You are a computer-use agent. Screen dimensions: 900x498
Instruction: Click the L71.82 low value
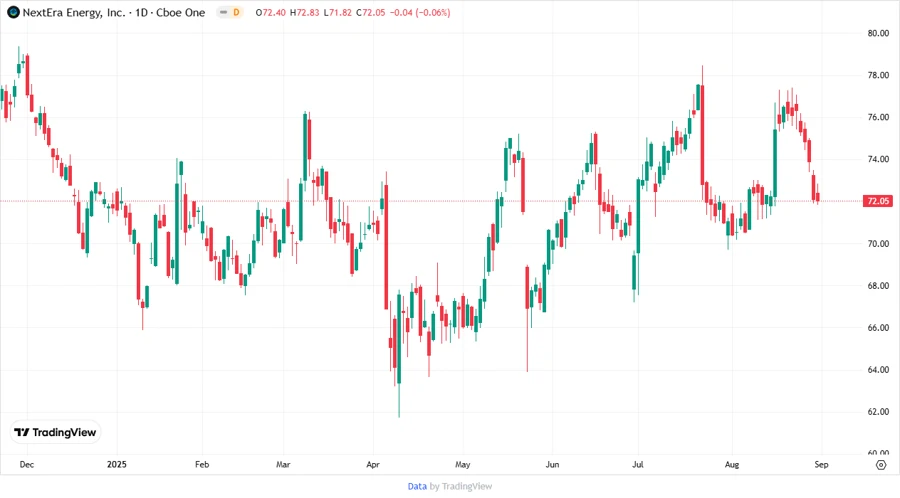pos(338,12)
